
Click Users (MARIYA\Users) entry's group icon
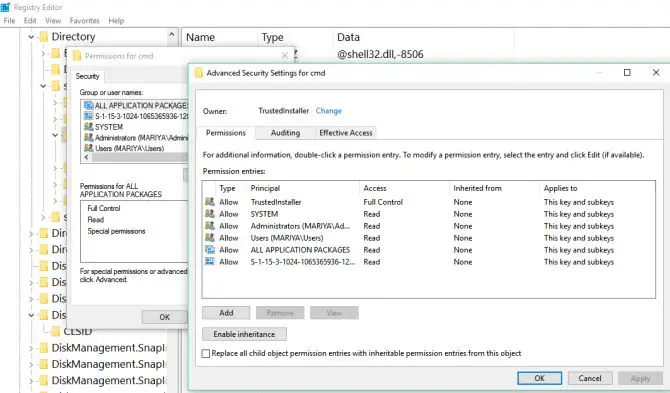(x=209, y=238)
